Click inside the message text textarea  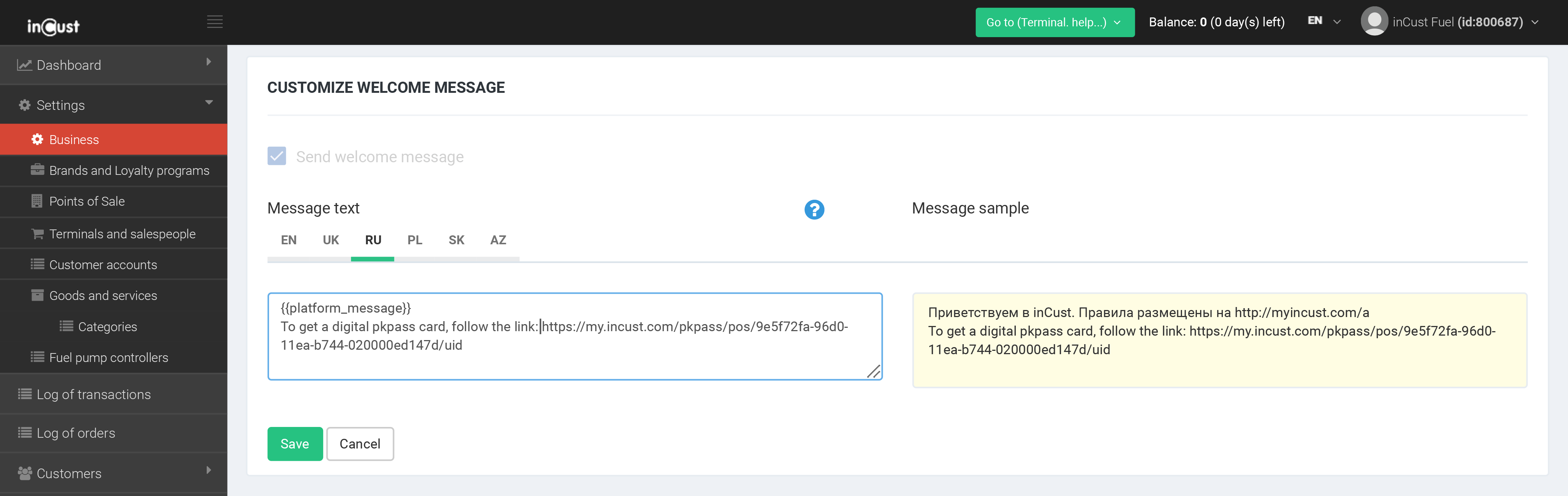[x=574, y=362]
